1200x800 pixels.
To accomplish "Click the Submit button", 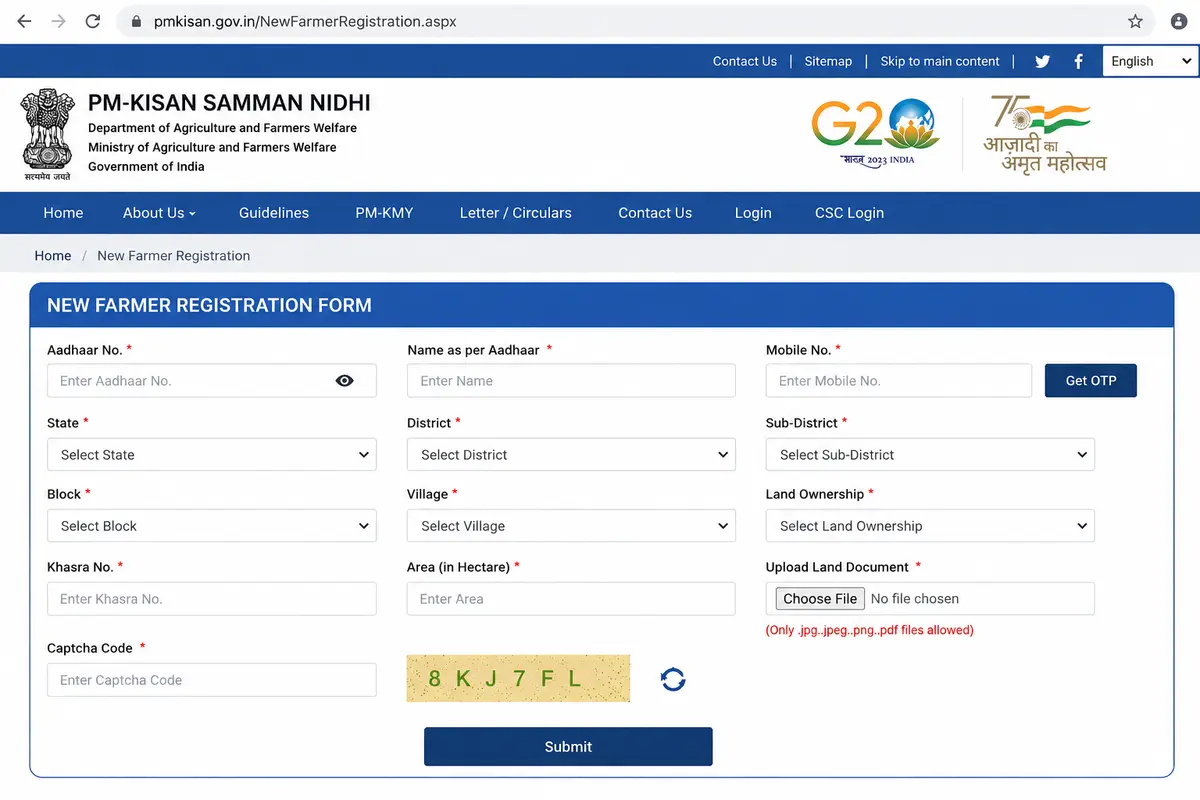I will pos(568,747).
